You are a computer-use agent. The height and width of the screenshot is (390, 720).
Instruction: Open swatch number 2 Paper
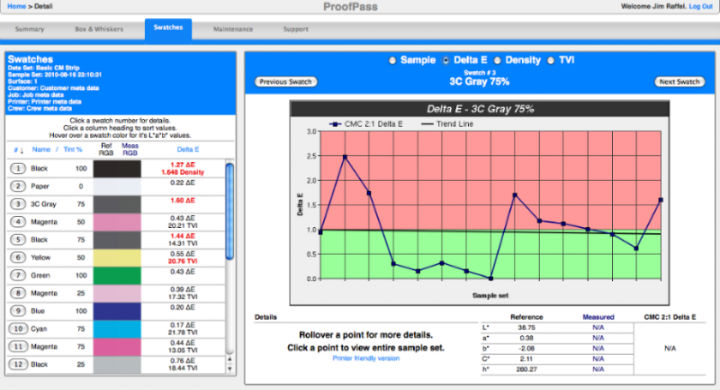[x=18, y=186]
